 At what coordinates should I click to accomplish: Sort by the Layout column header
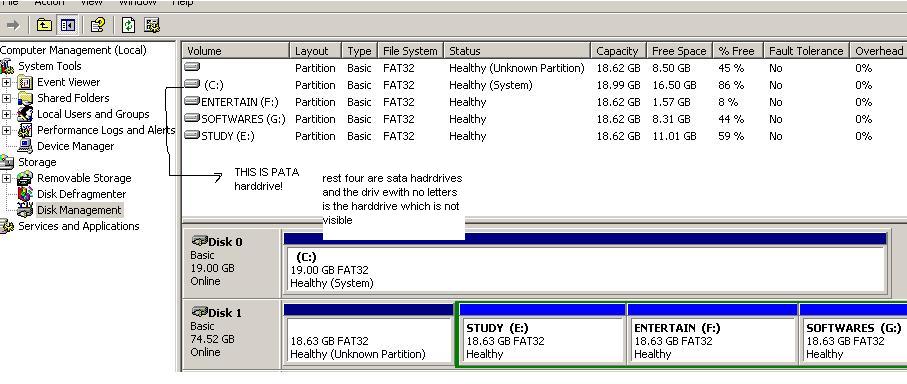315,51
